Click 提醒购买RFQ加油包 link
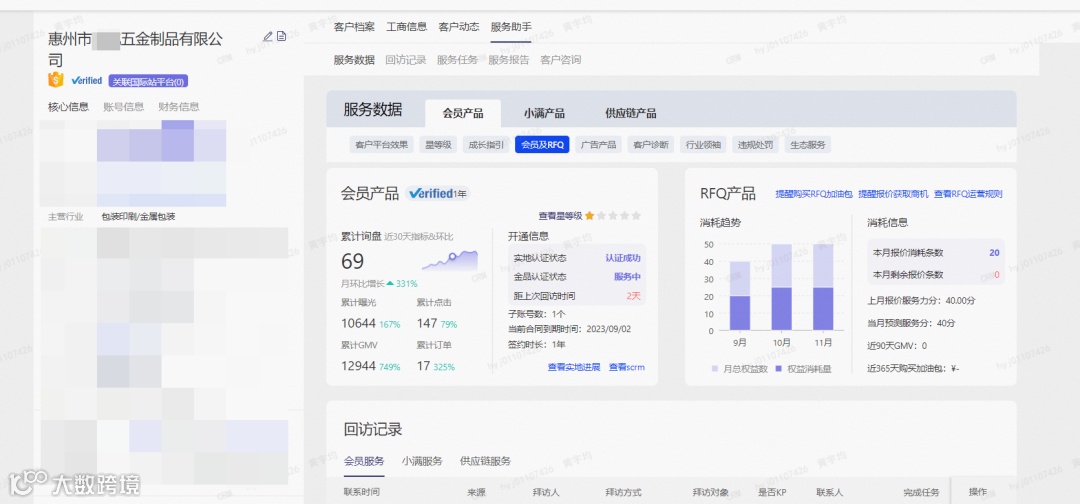The height and width of the screenshot is (504, 1080). (x=813, y=194)
